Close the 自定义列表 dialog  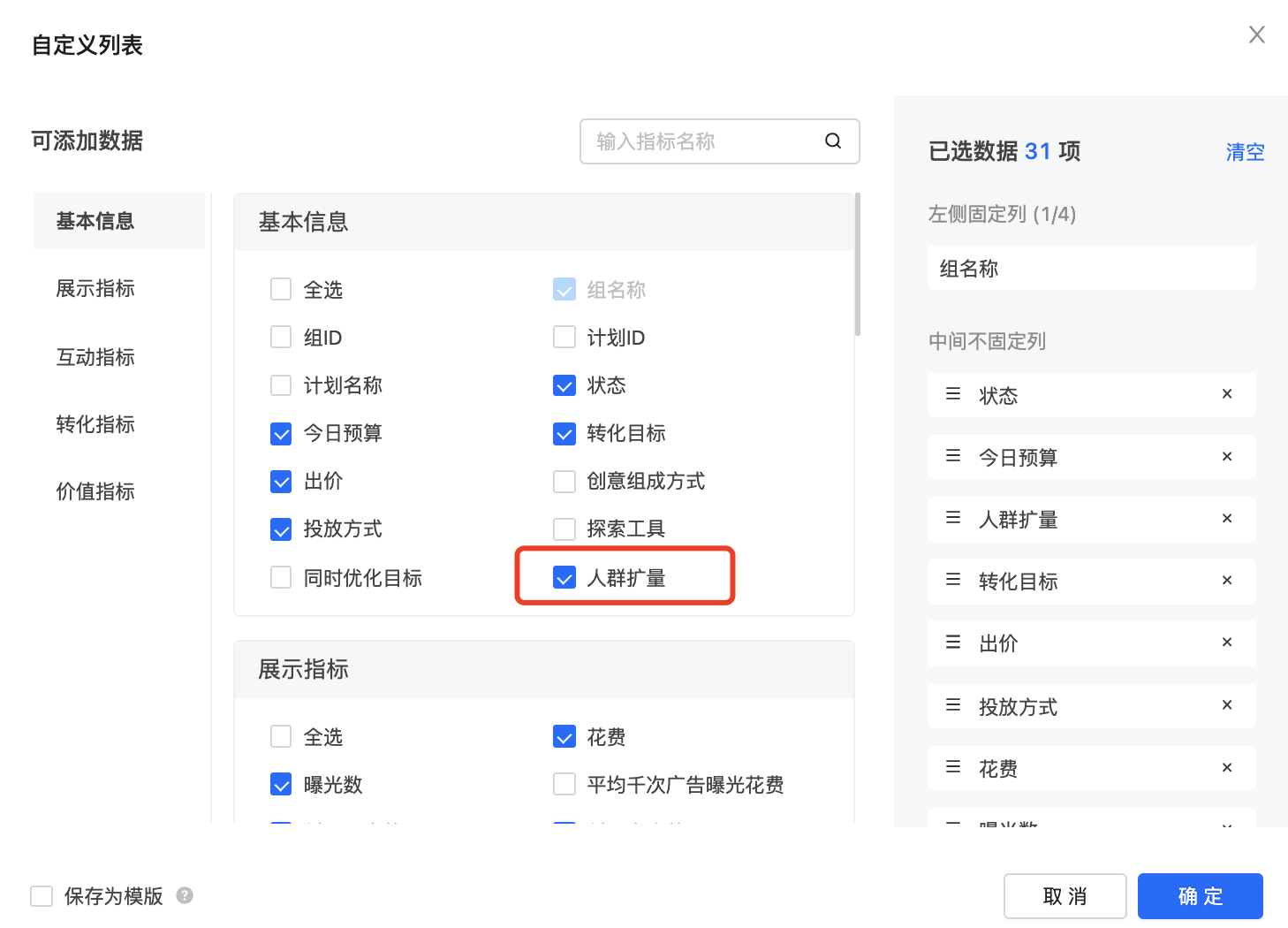1256,34
